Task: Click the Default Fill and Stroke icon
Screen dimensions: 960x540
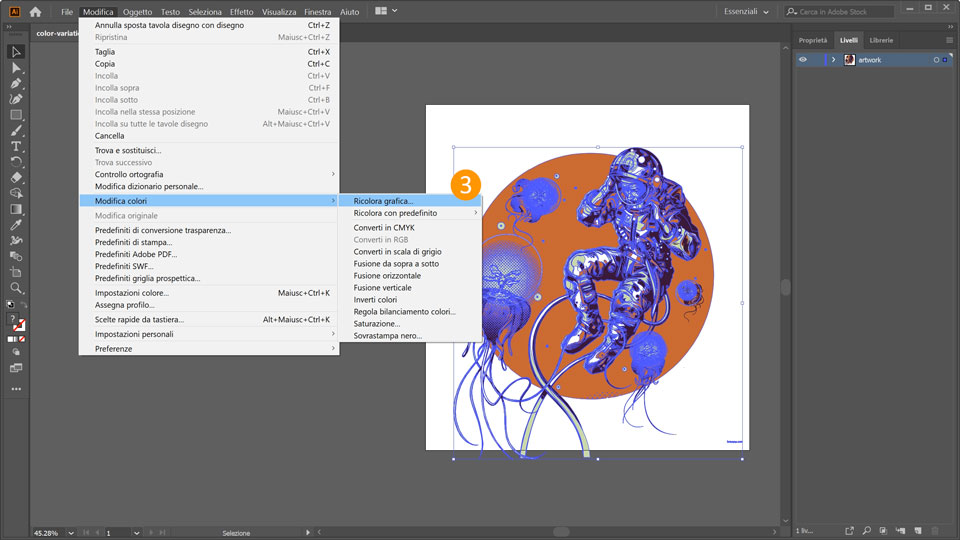Action: (10, 304)
